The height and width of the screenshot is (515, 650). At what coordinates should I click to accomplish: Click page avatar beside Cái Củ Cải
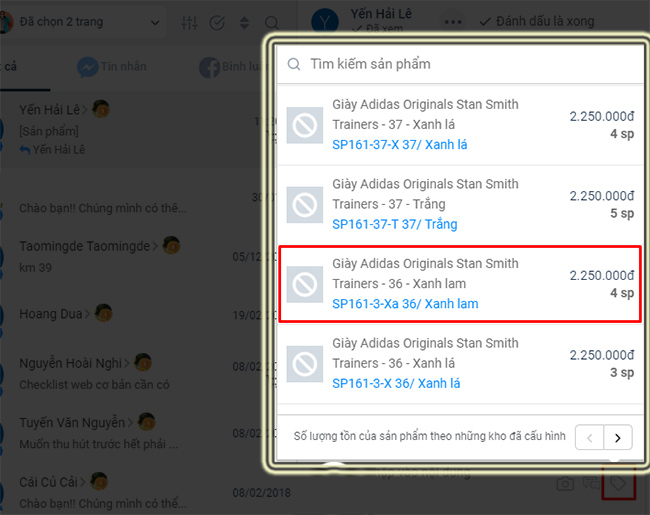tap(99, 481)
